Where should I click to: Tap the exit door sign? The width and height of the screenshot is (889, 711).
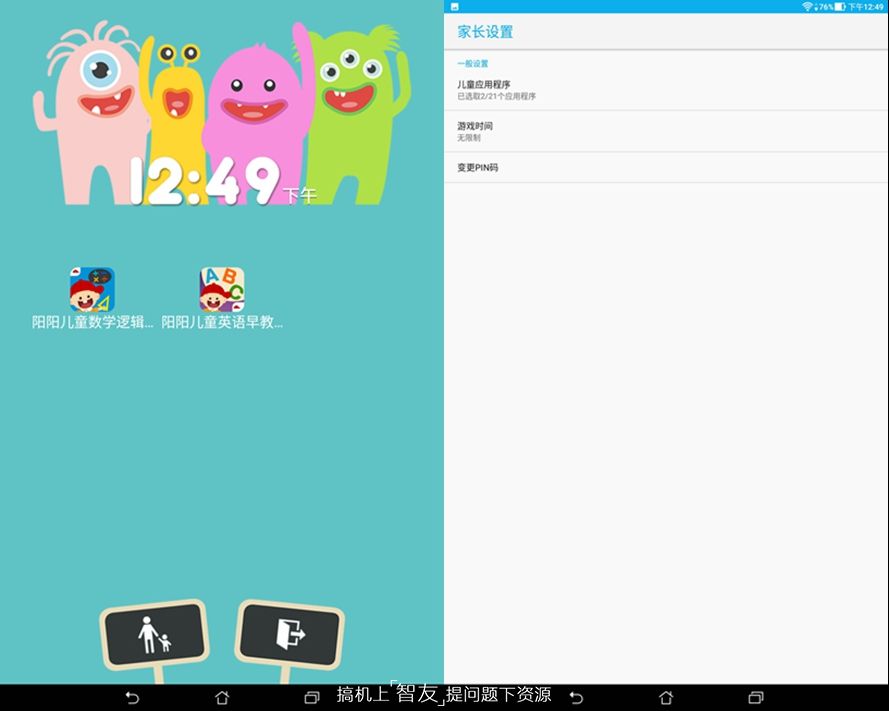point(290,634)
